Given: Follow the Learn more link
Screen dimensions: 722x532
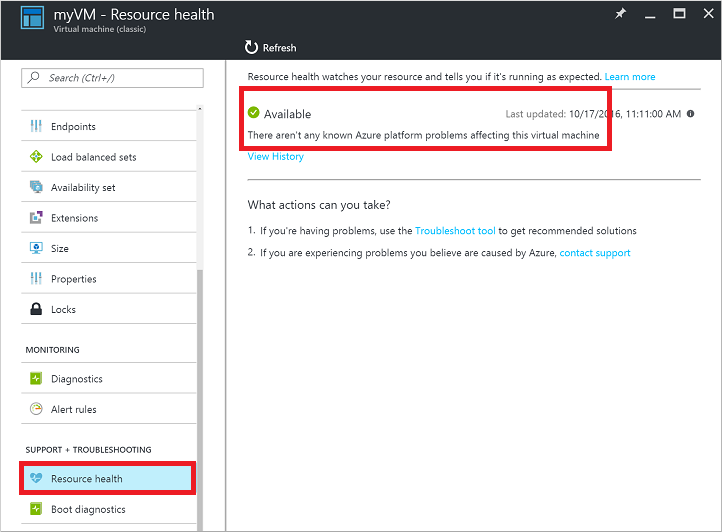Looking at the screenshot, I should [x=629, y=76].
